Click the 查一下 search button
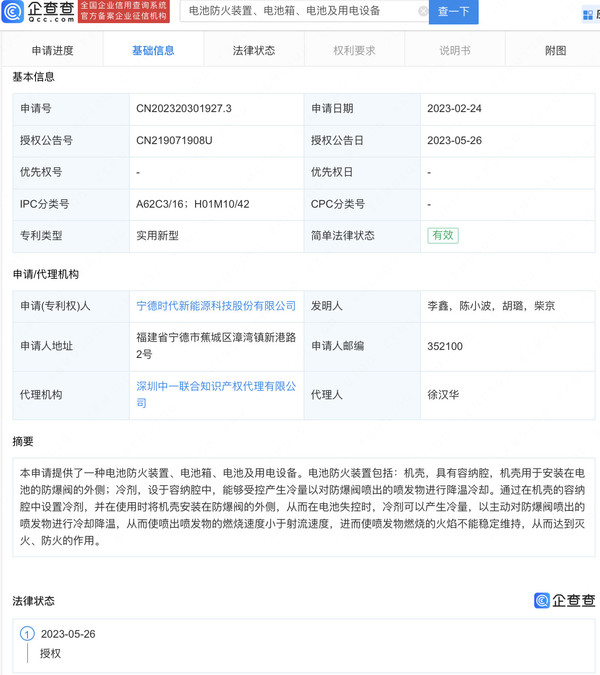The width and height of the screenshot is (600, 675). tap(453, 12)
